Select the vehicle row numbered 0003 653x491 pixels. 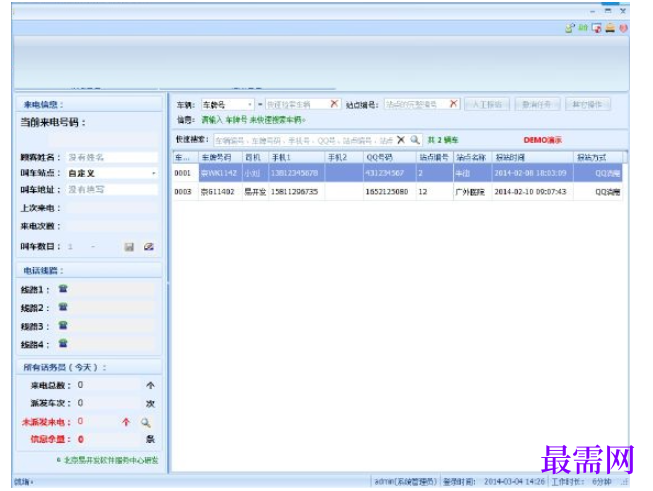coord(397,192)
